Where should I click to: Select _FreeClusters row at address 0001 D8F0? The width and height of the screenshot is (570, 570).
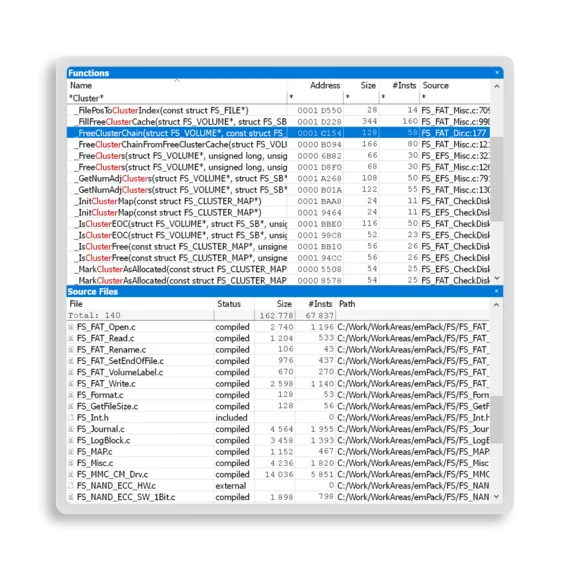click(x=278, y=167)
